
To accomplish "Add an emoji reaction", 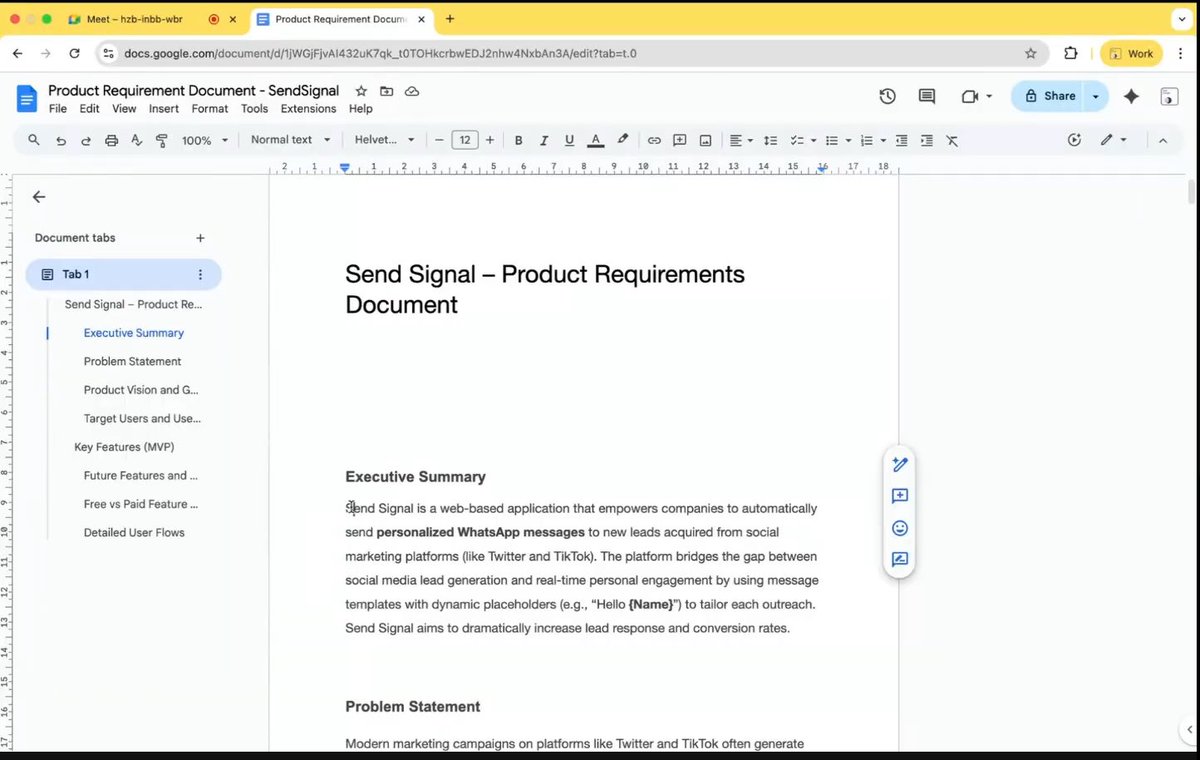I will (900, 528).
